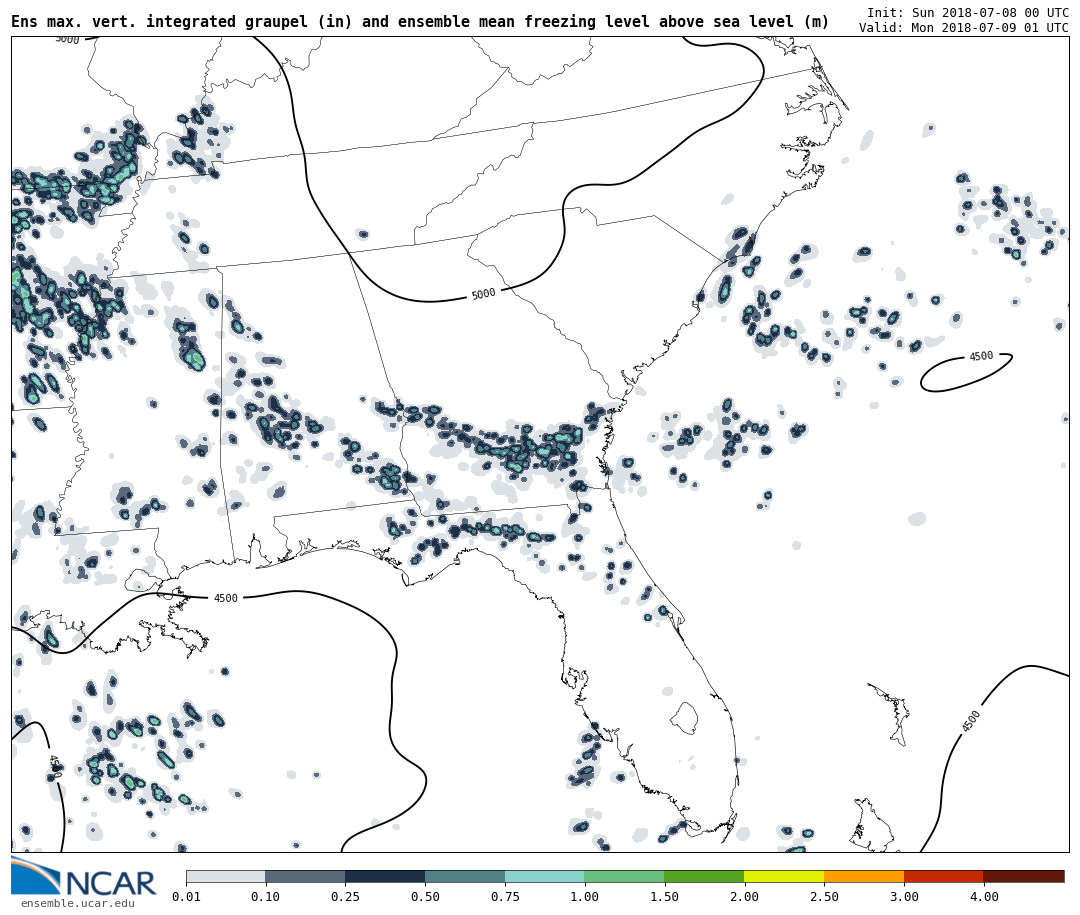Pick the red 3.00–4.00 colorbar segment

pos(943,877)
